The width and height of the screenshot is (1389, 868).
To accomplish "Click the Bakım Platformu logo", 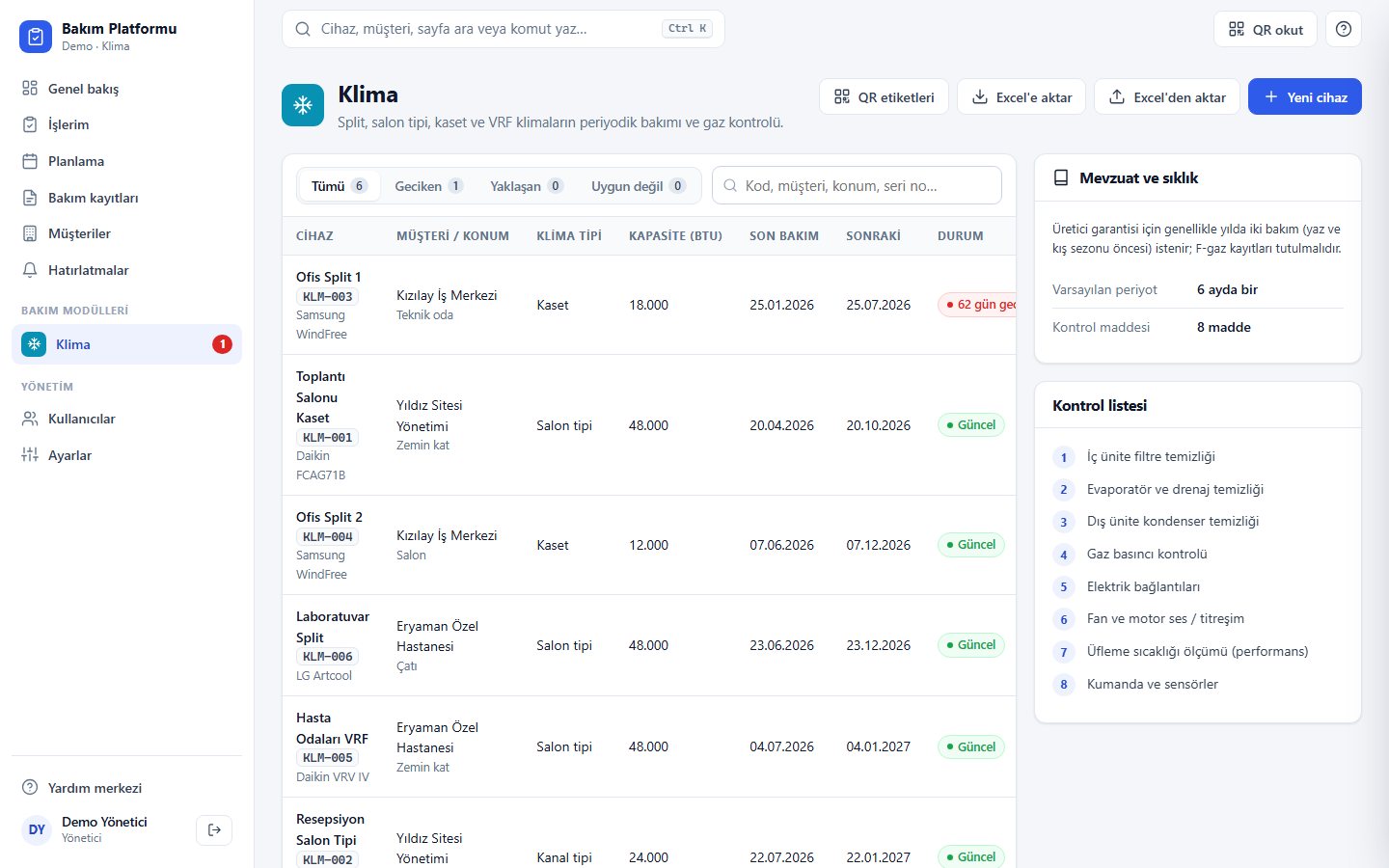I will (35, 37).
